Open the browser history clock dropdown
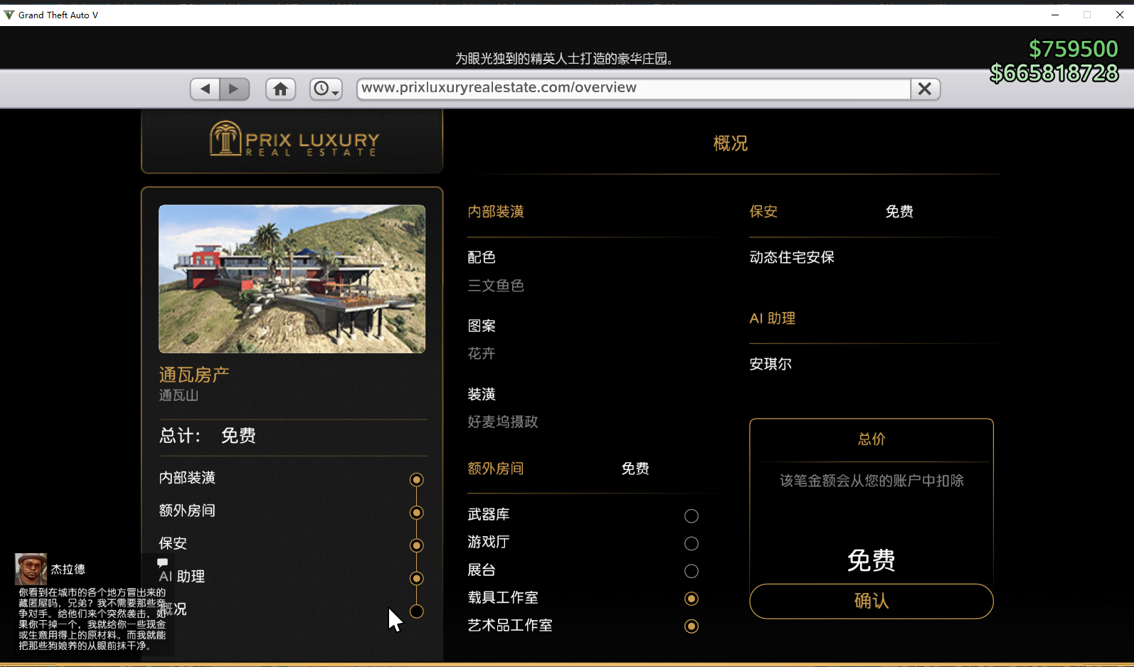The image size is (1134, 667). (326, 88)
